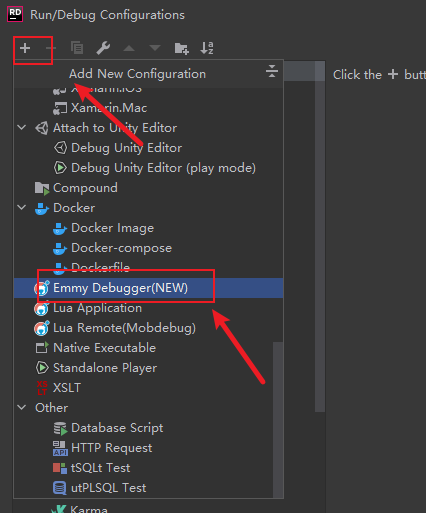Collapse the Other group chevron
Image resolution: width=426 pixels, height=513 pixels.
(22, 408)
